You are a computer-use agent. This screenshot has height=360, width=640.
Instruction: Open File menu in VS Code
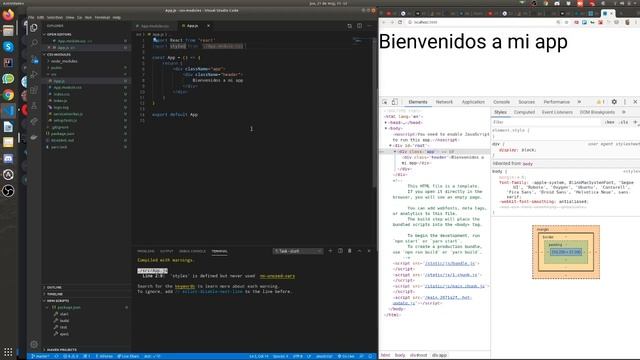[31, 18]
